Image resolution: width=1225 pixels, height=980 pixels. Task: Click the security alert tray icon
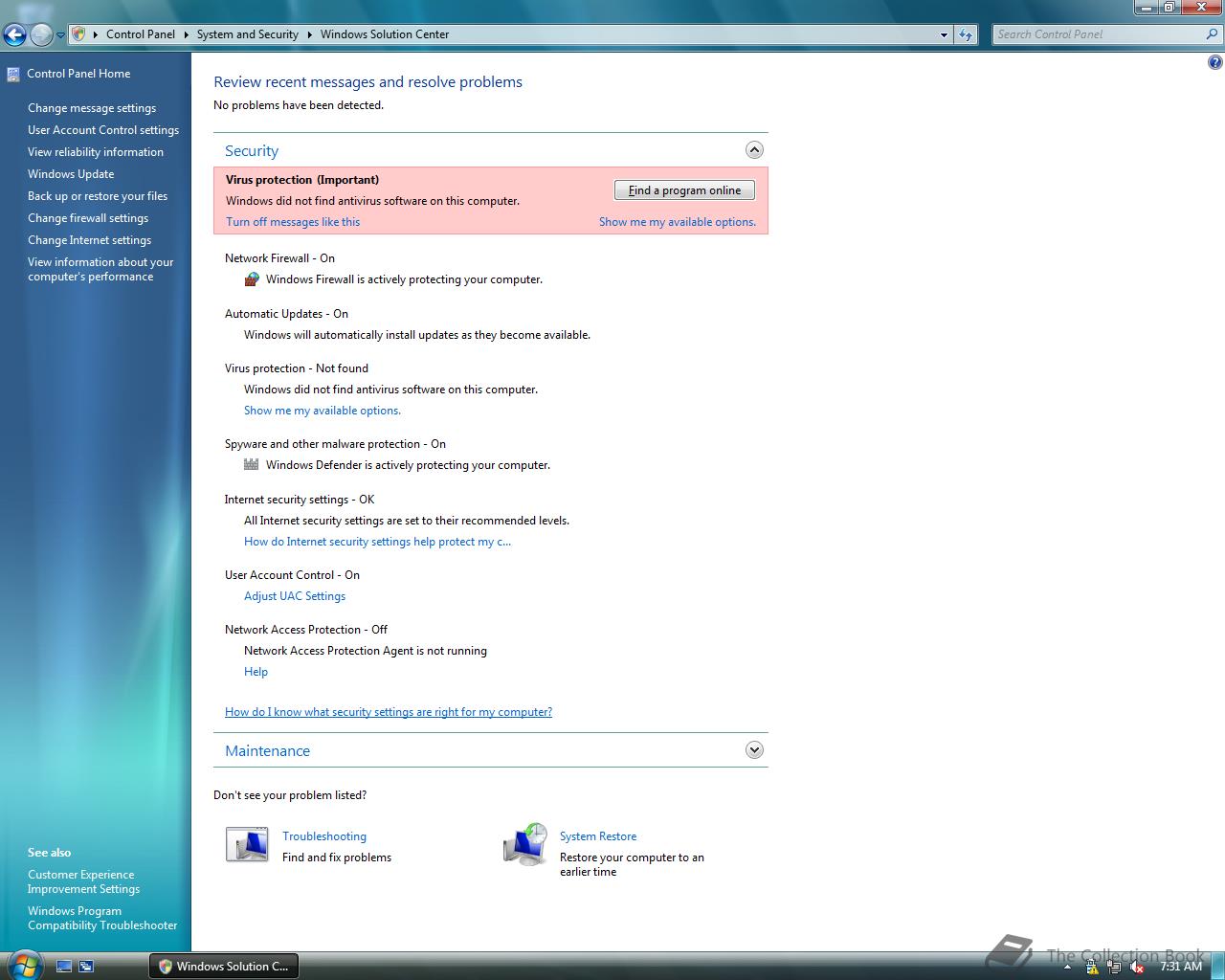pyautogui.click(x=1092, y=968)
